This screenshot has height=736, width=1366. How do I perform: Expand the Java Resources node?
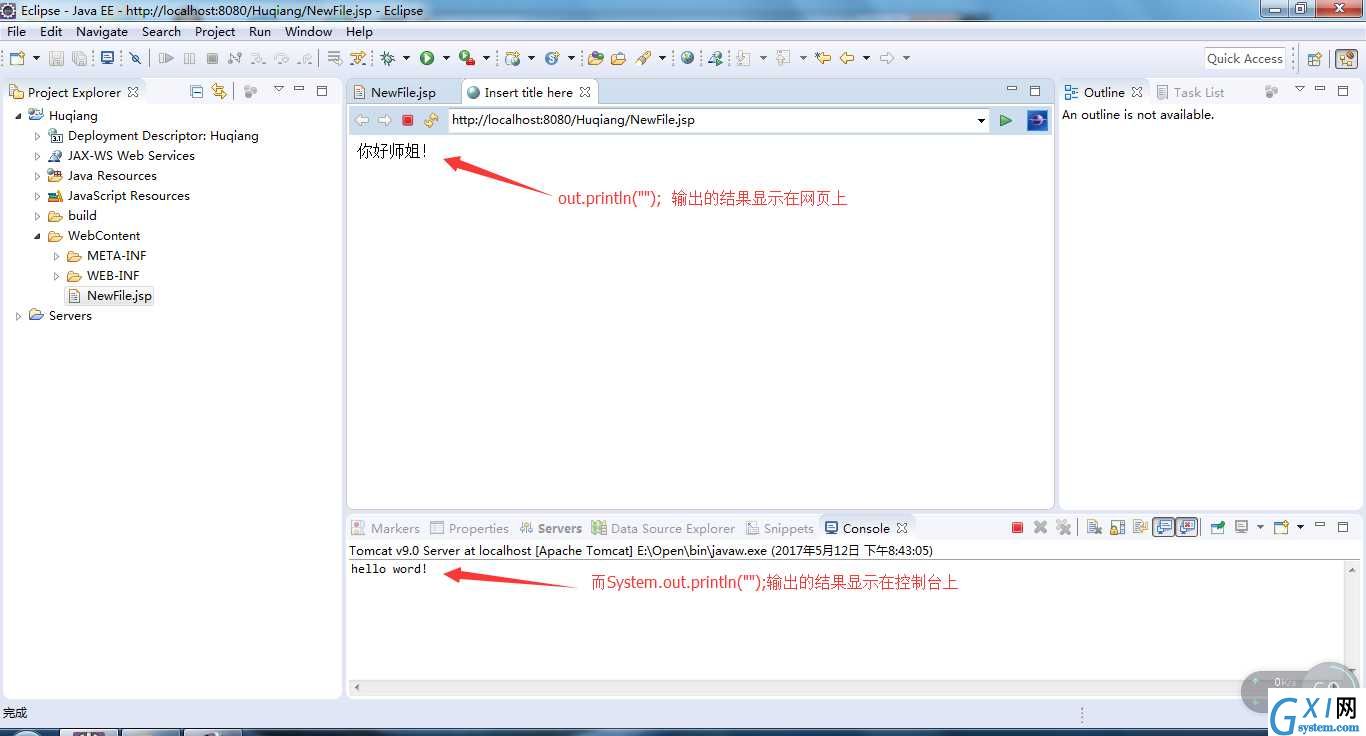(38, 176)
